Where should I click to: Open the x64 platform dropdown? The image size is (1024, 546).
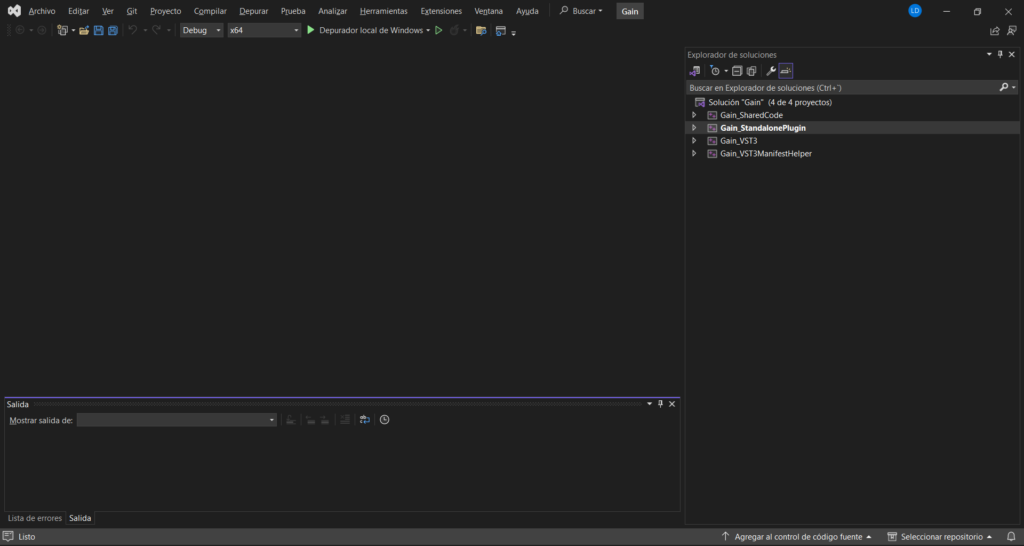[264, 30]
